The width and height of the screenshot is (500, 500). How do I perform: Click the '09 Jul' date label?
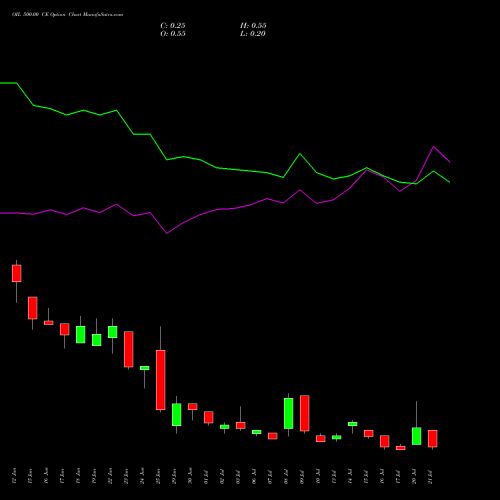tap(302, 476)
